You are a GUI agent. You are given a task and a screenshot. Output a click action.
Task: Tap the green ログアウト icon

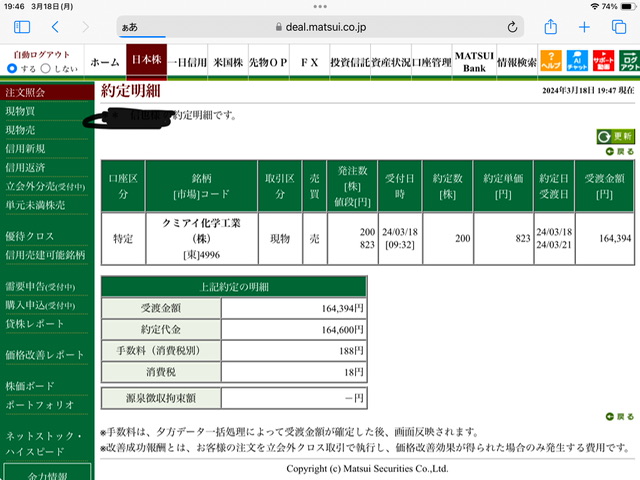pyautogui.click(x=629, y=61)
